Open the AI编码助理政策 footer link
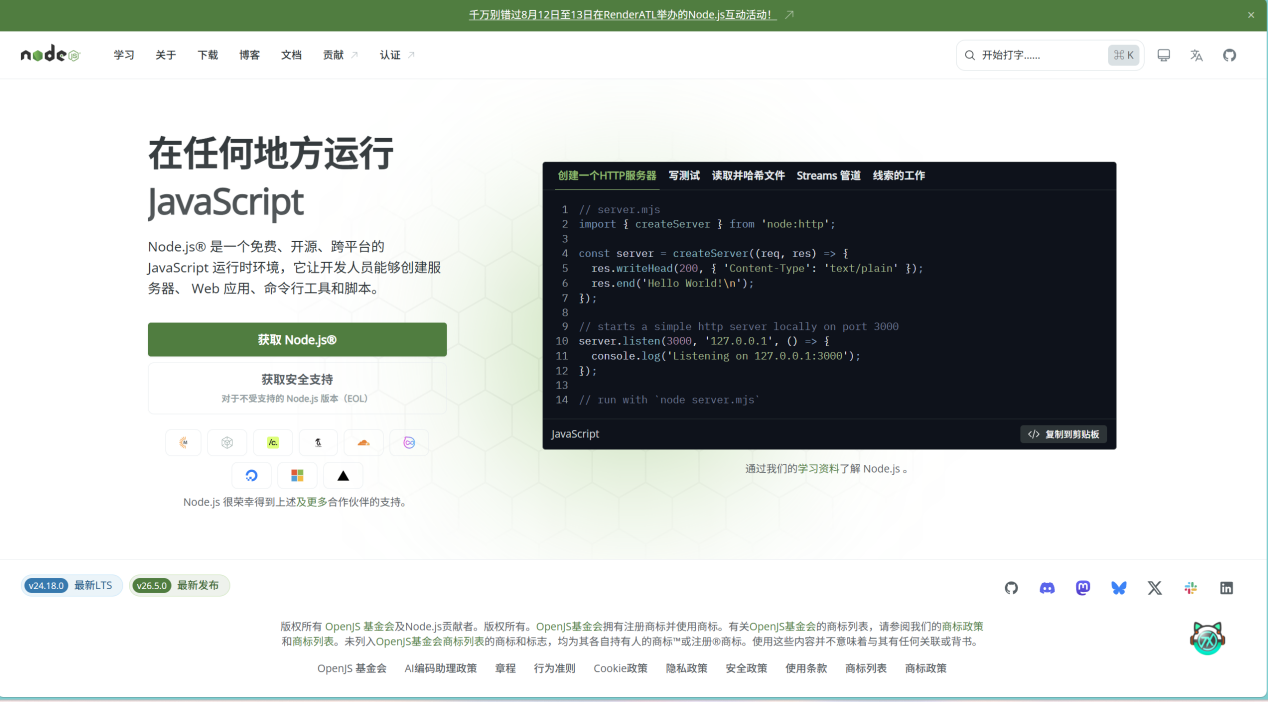The image size is (1268, 702). 441,668
